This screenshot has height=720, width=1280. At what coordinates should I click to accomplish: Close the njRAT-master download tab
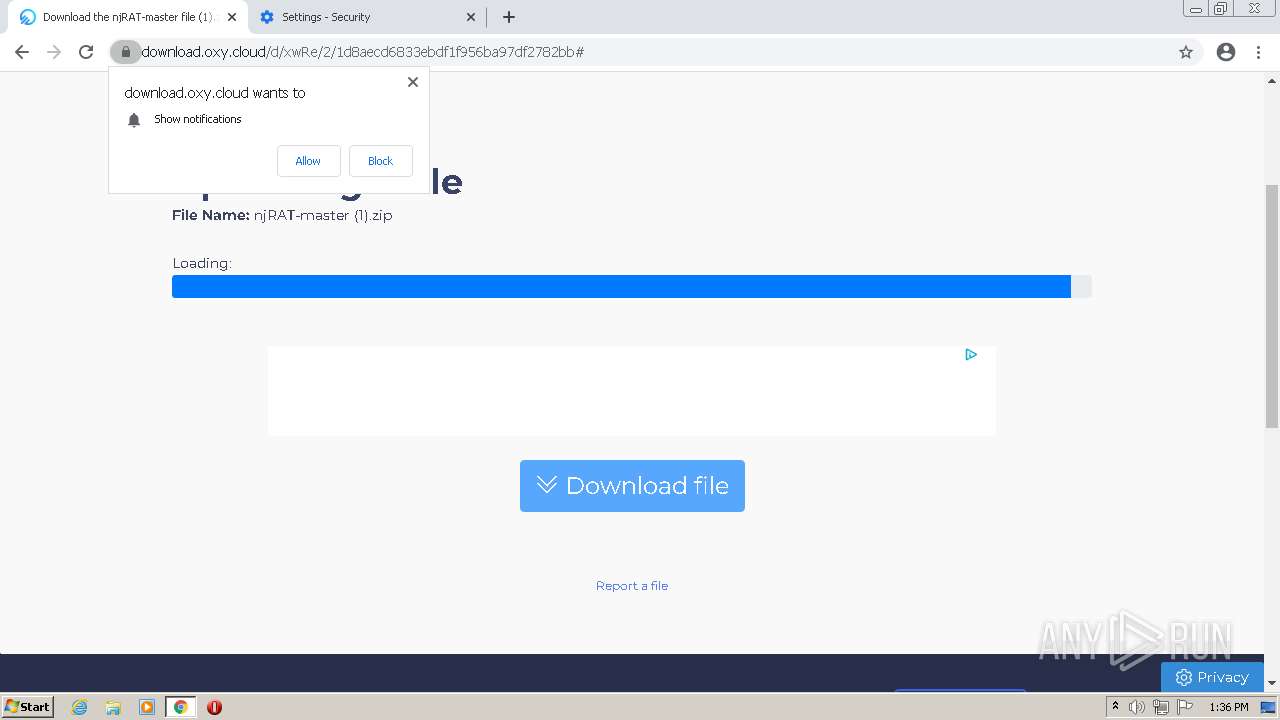(232, 17)
